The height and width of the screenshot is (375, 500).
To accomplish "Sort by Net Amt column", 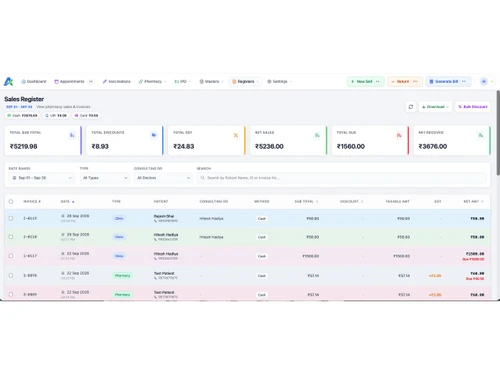I will [x=473, y=202].
